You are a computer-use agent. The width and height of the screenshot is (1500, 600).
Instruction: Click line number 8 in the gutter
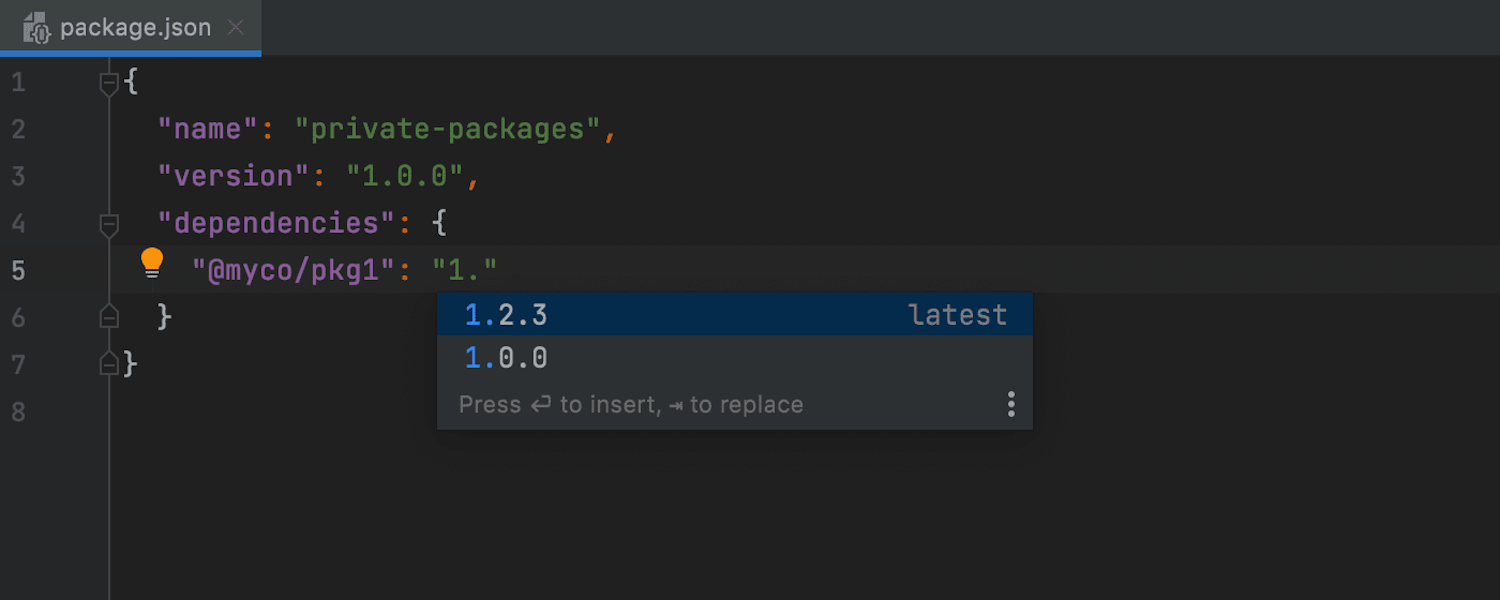(x=19, y=411)
